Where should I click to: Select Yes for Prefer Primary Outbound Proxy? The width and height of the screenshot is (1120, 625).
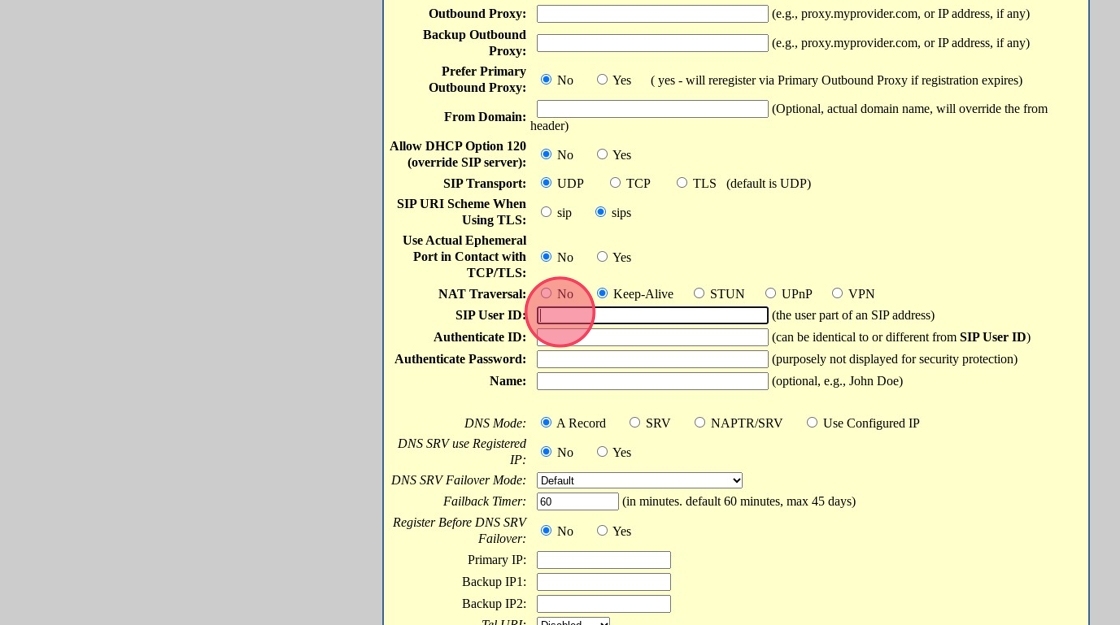click(x=602, y=79)
